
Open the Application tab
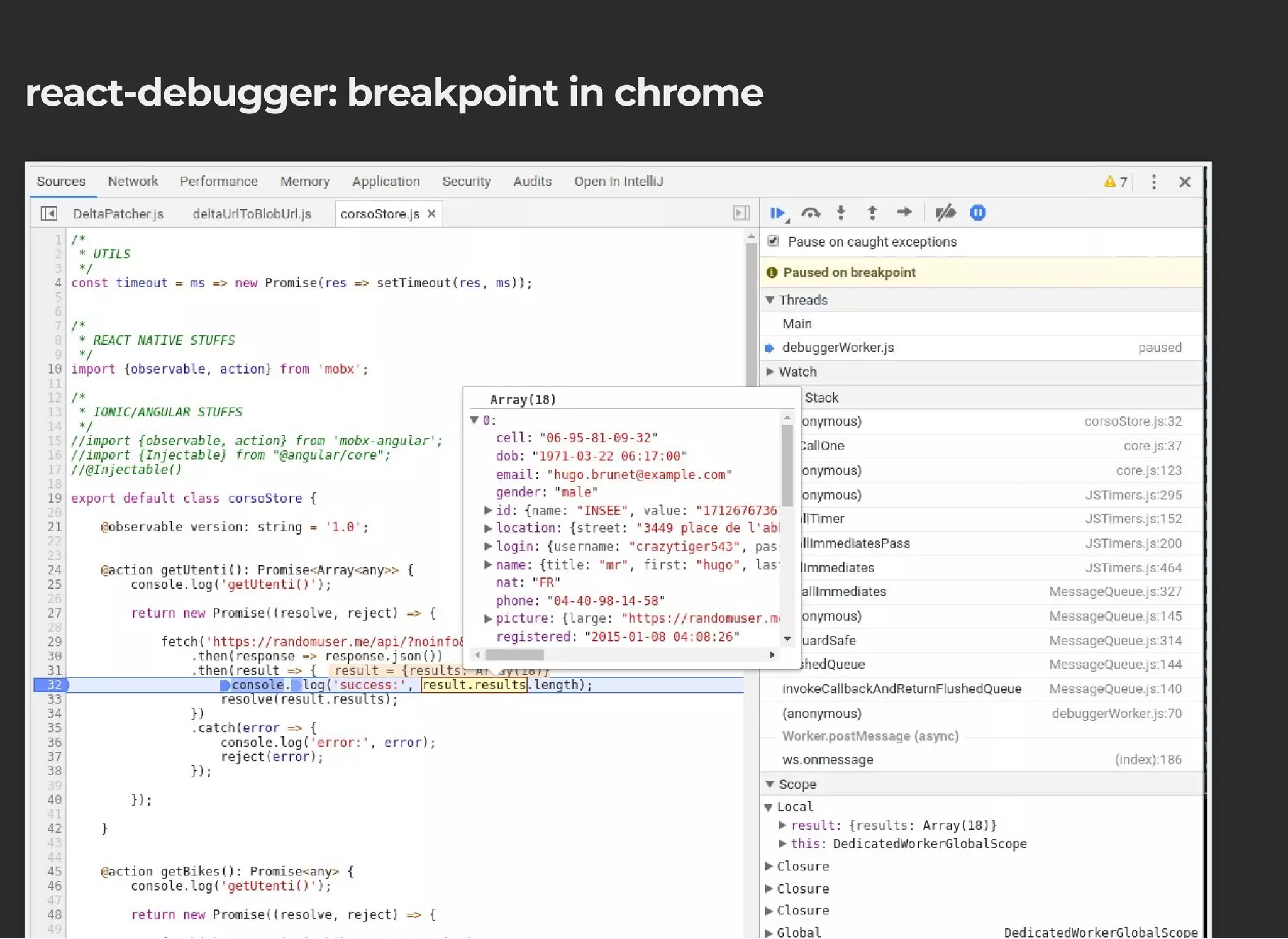coord(386,181)
